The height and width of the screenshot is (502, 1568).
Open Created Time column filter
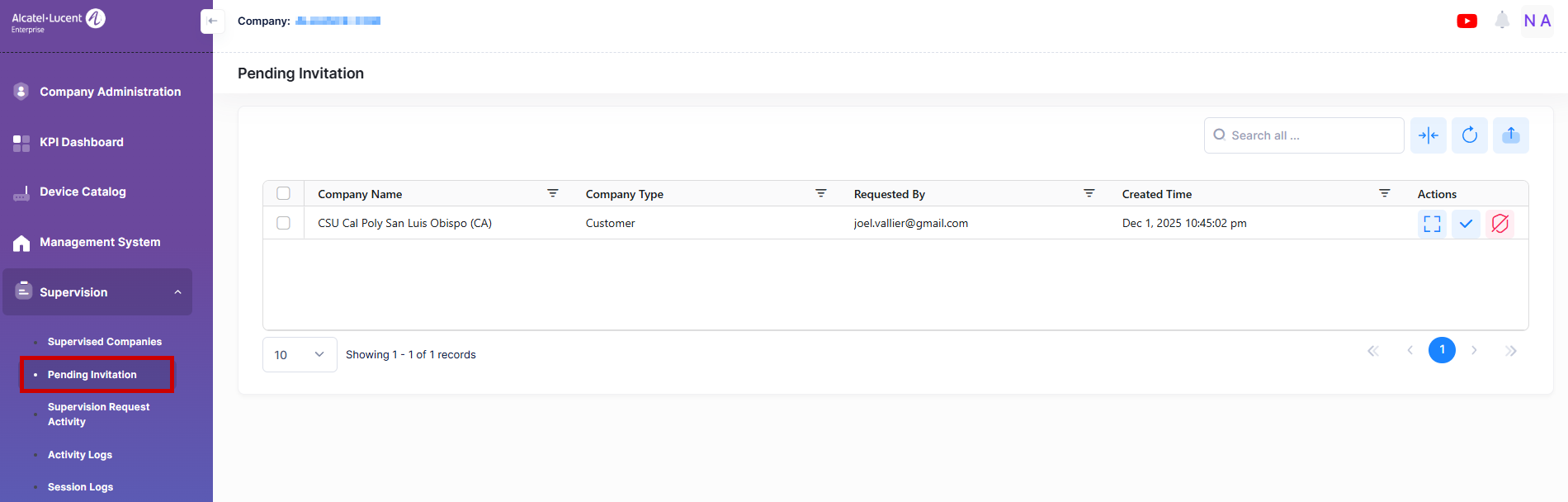coord(1385,193)
